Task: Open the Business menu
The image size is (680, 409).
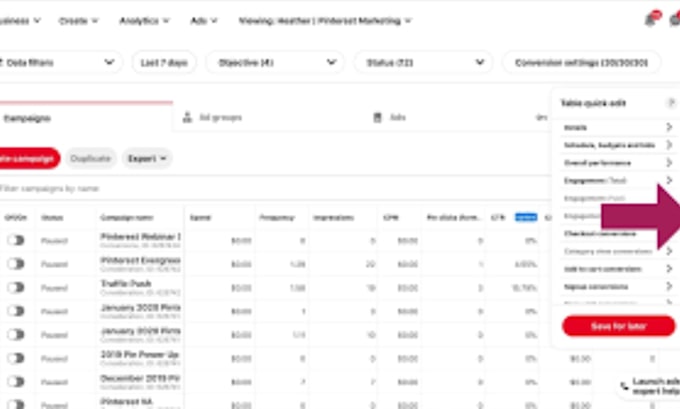Action: pyautogui.click(x=20, y=20)
